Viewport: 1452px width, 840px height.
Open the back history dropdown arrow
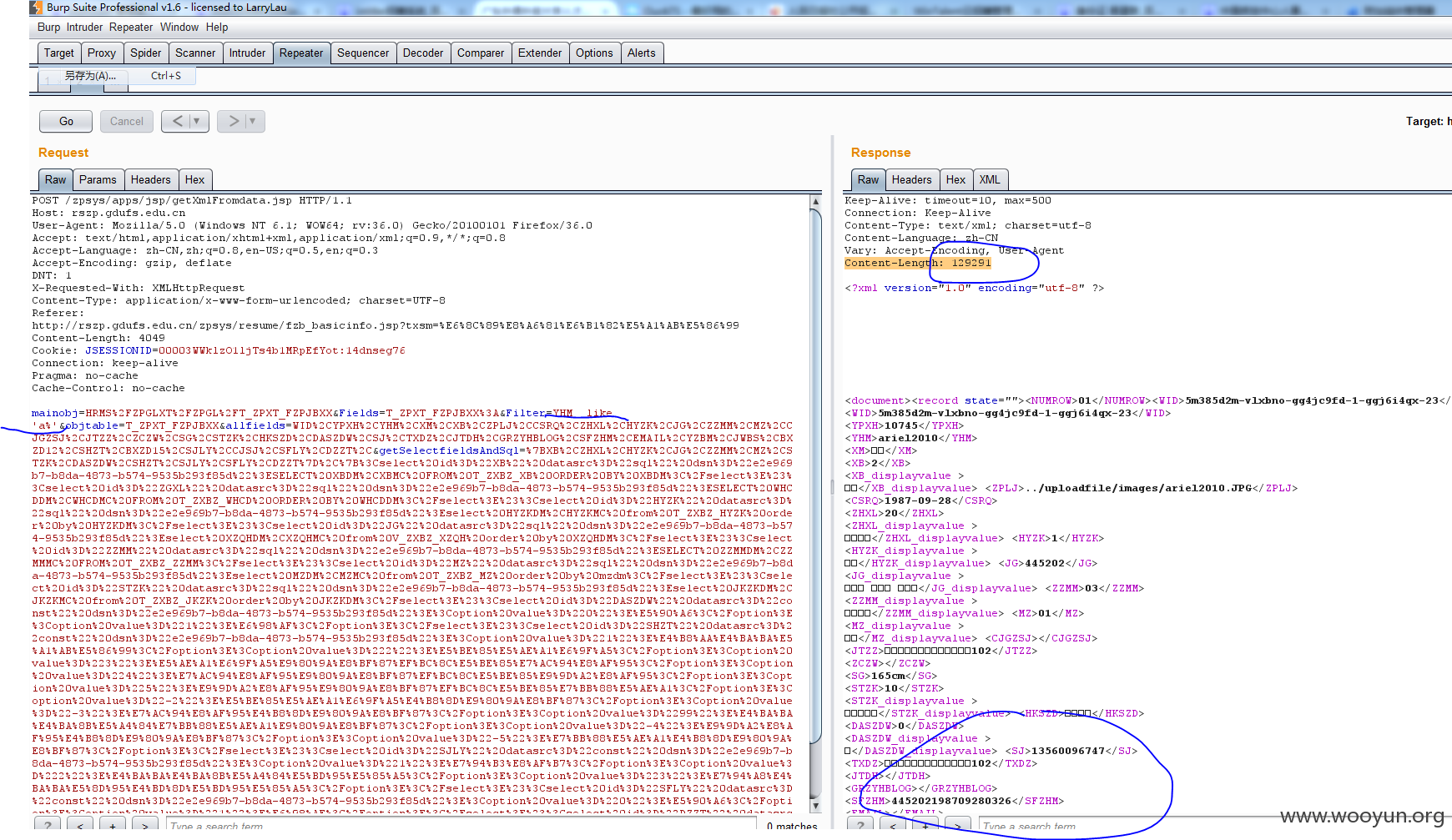click(x=198, y=121)
